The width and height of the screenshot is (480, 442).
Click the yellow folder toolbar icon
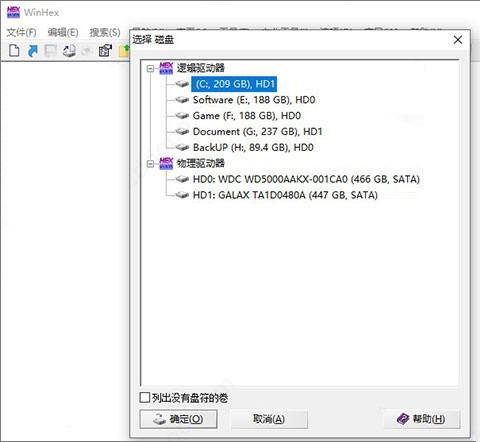[x=124, y=51]
